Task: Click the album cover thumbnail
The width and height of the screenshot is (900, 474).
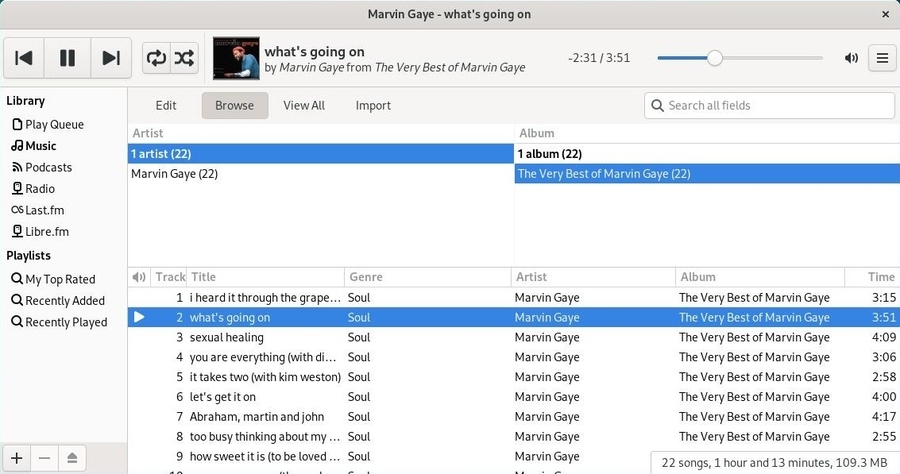Action: 236,58
